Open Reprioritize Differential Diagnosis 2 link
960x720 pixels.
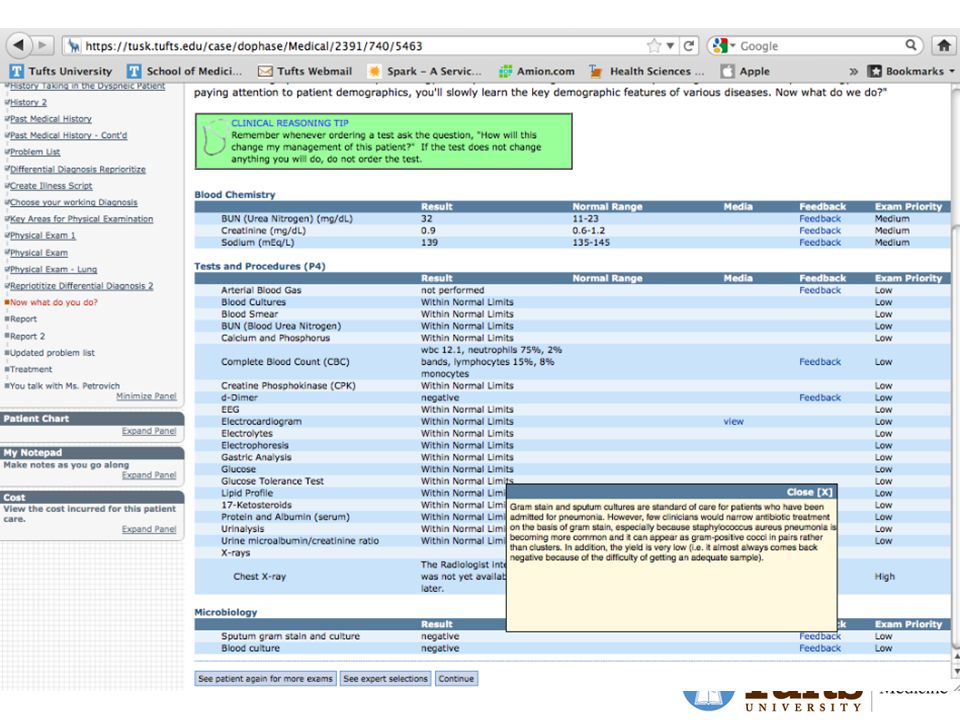tap(81, 286)
